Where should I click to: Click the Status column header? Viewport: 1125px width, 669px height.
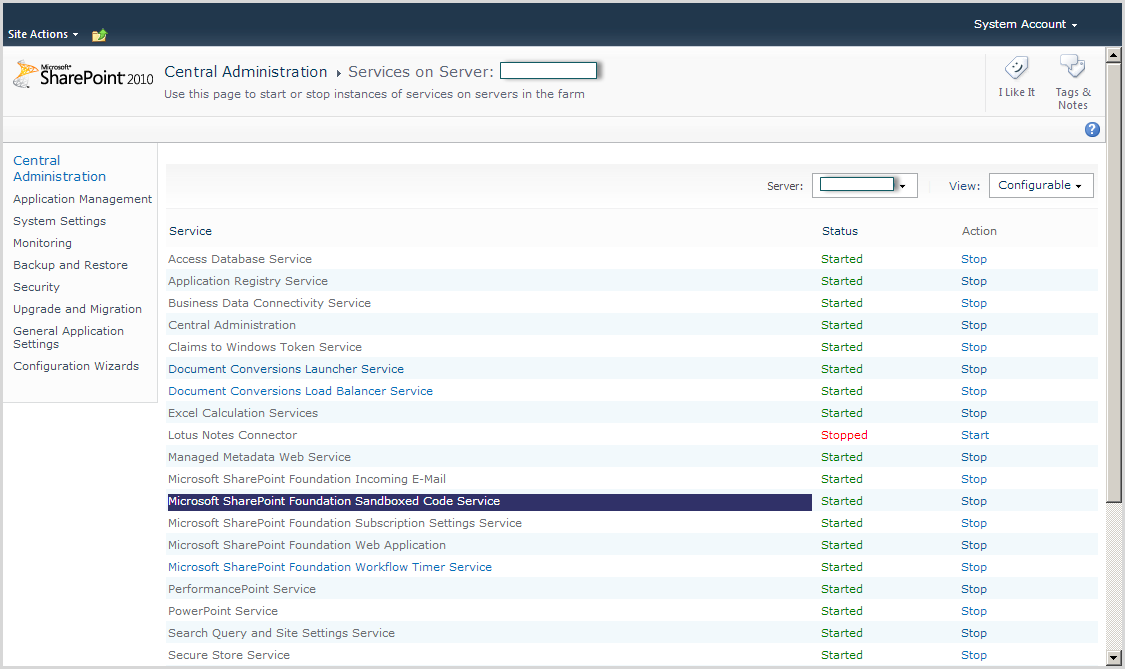839,231
